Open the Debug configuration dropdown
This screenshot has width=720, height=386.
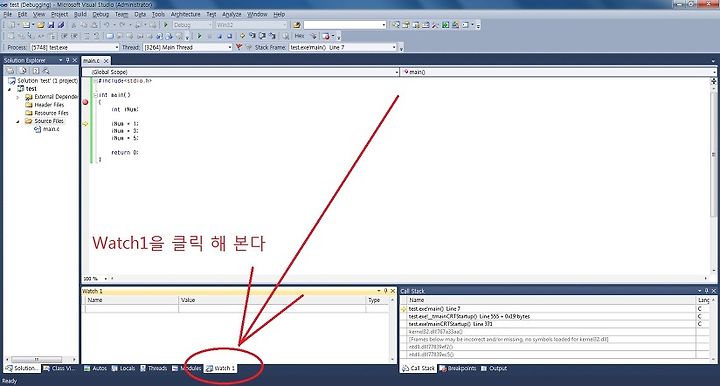(x=209, y=25)
